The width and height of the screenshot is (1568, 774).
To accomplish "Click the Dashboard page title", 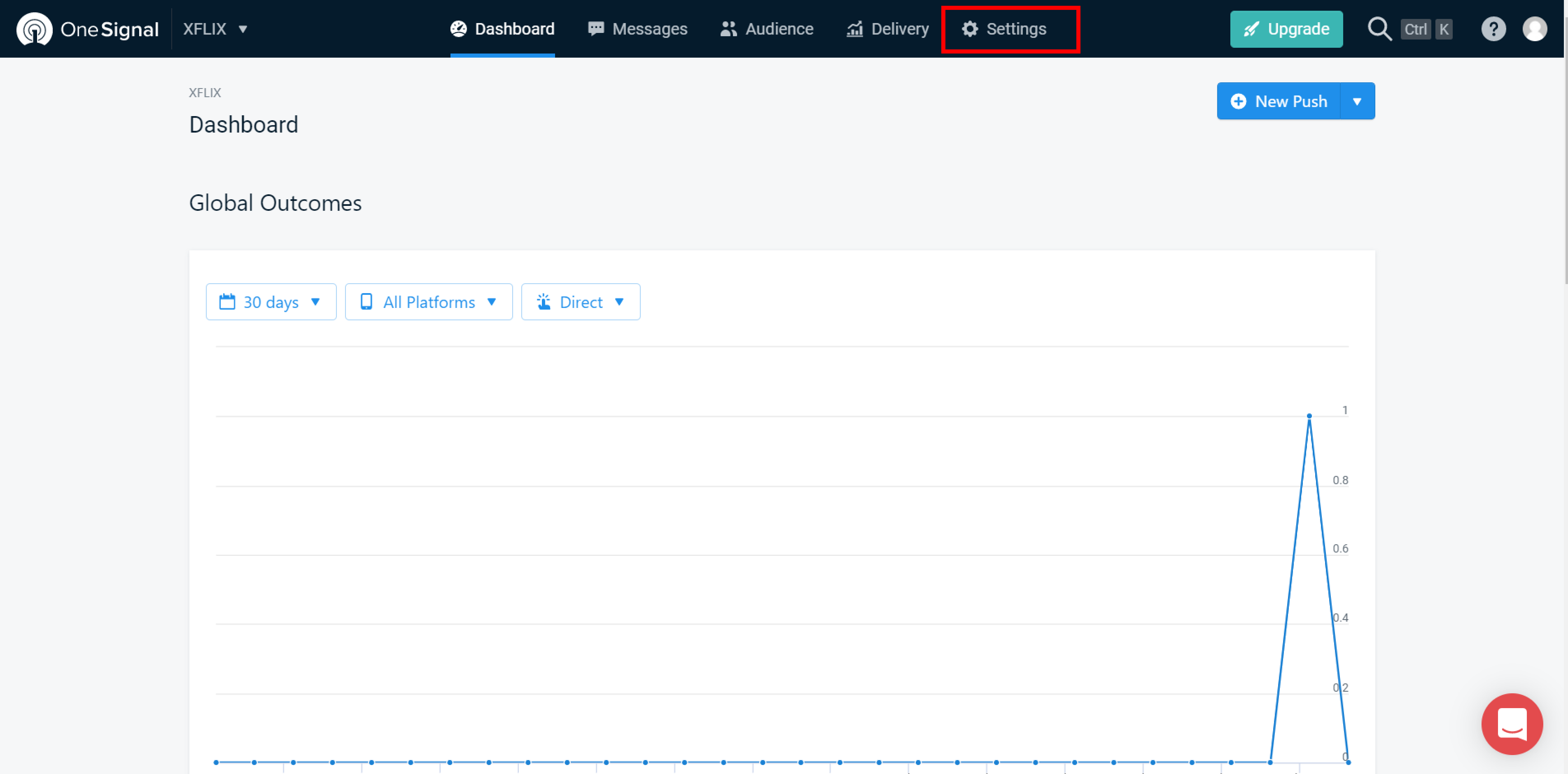I will click(x=243, y=125).
